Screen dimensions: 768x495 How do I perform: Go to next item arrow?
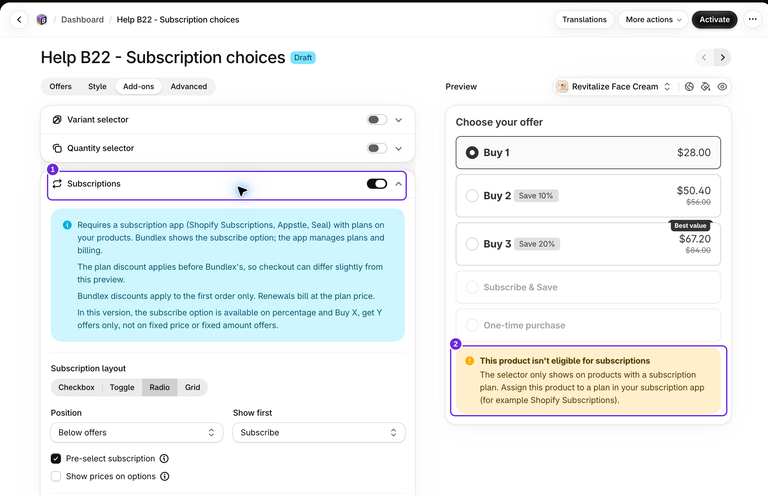722,57
